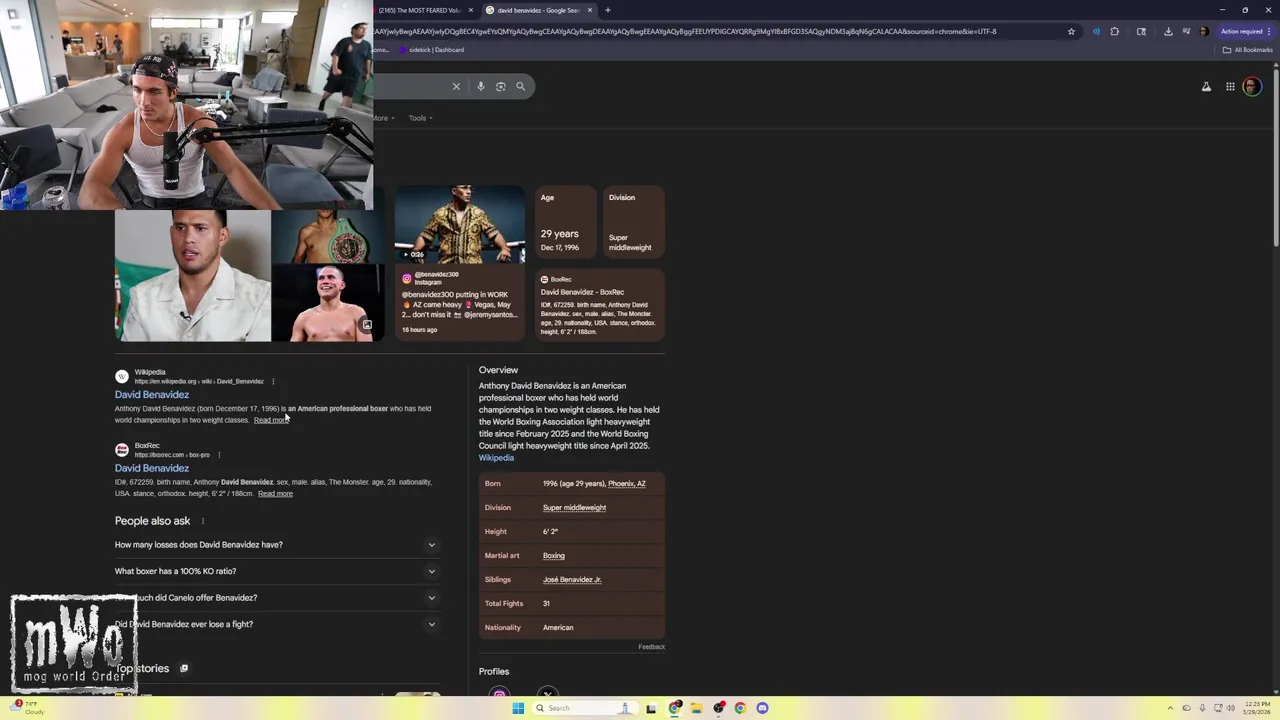Open Wikipedia link under Overview
This screenshot has height=720, width=1280.
tap(496, 458)
